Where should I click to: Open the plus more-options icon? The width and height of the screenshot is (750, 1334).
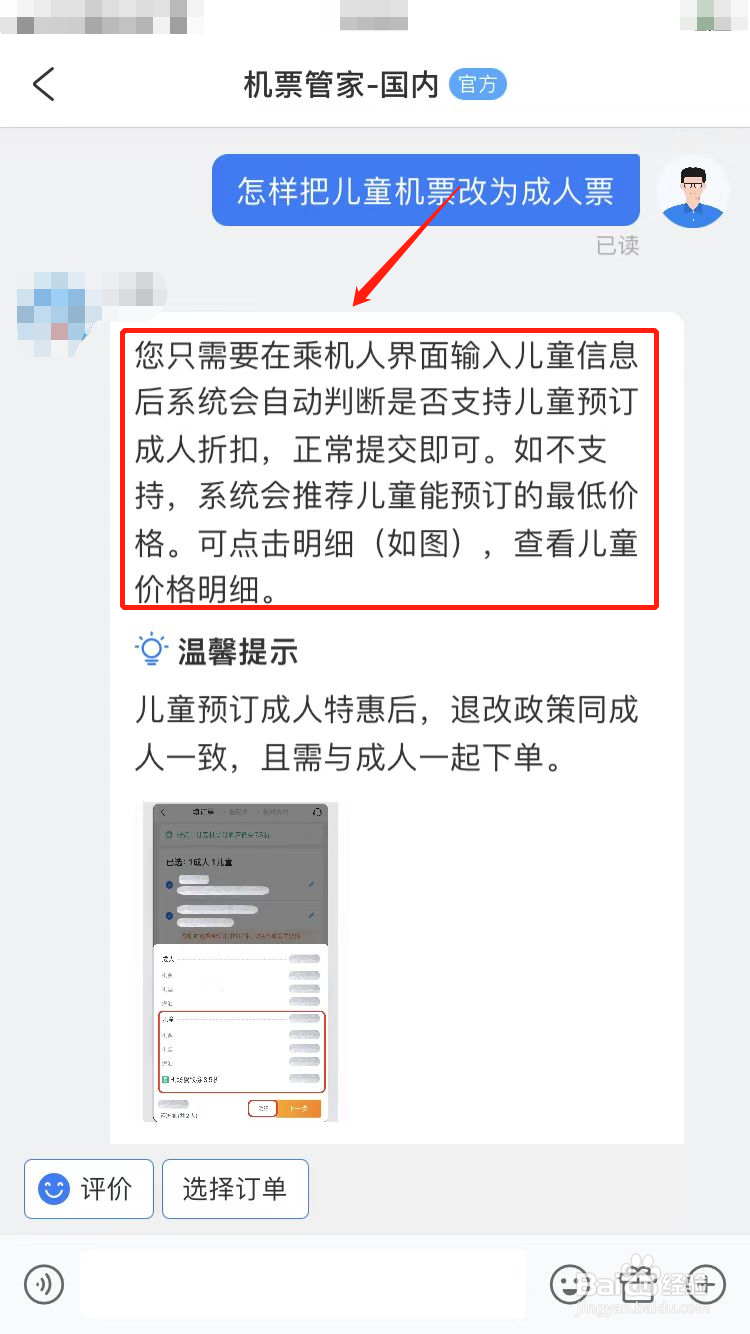pos(704,1283)
